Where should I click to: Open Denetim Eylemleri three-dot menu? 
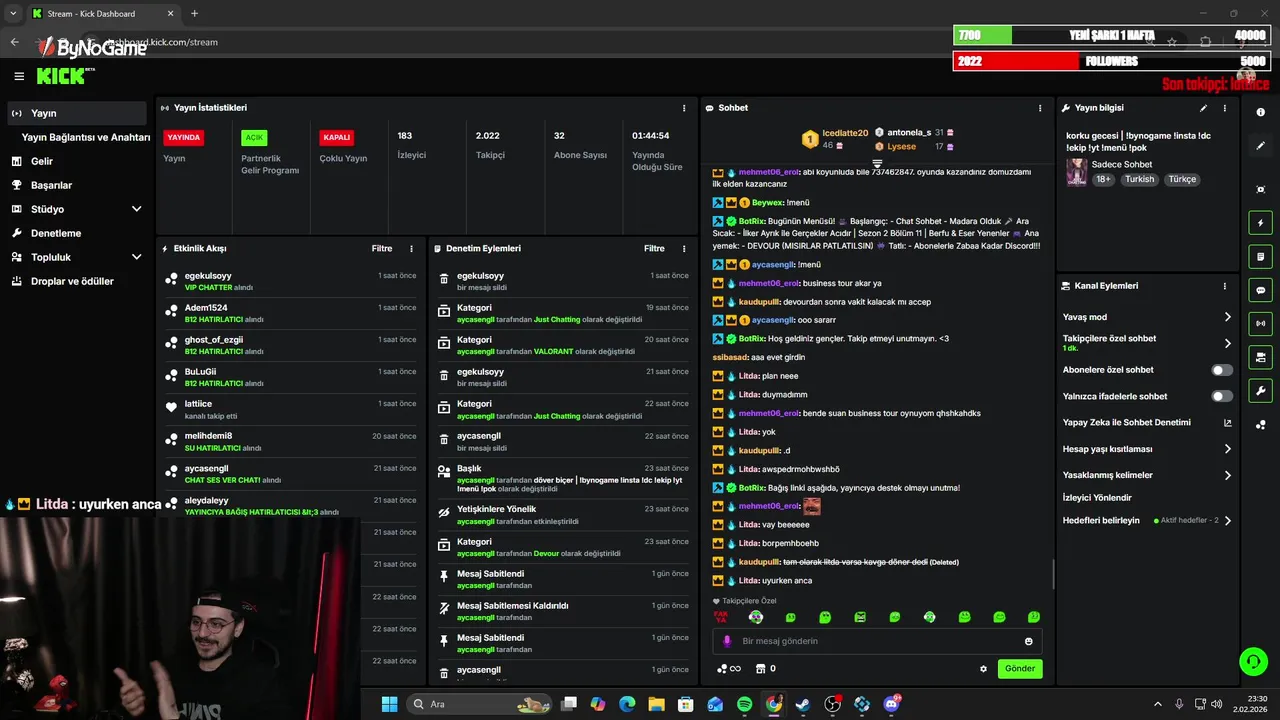coord(684,248)
